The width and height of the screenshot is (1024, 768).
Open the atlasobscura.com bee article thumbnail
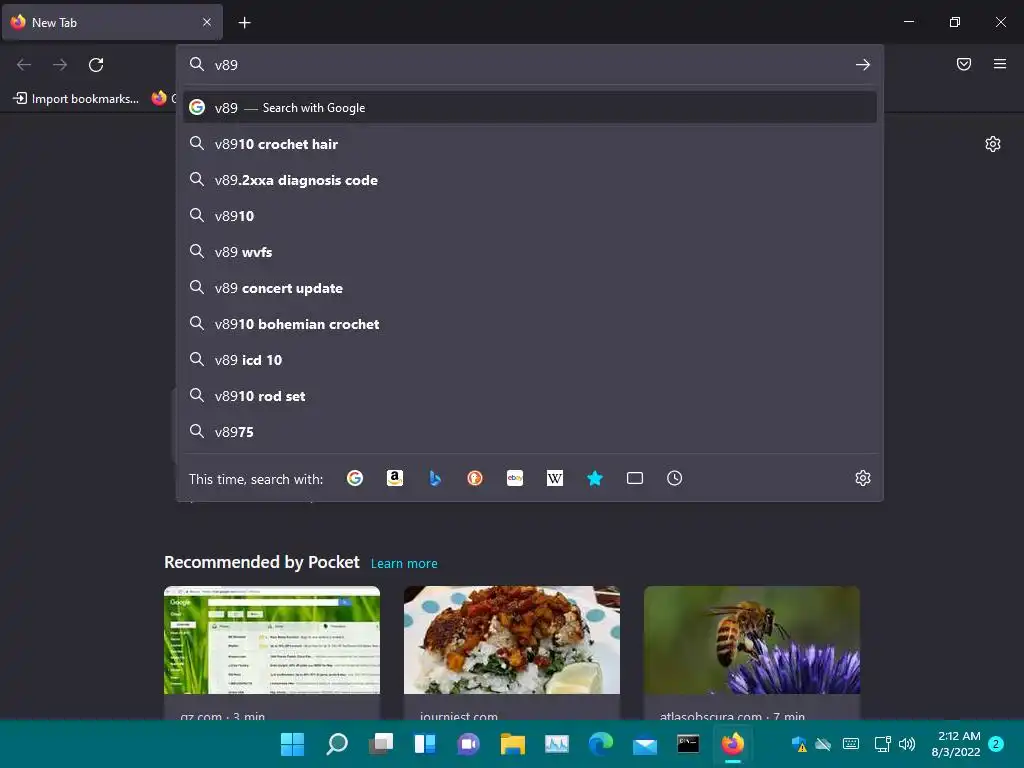click(x=752, y=640)
